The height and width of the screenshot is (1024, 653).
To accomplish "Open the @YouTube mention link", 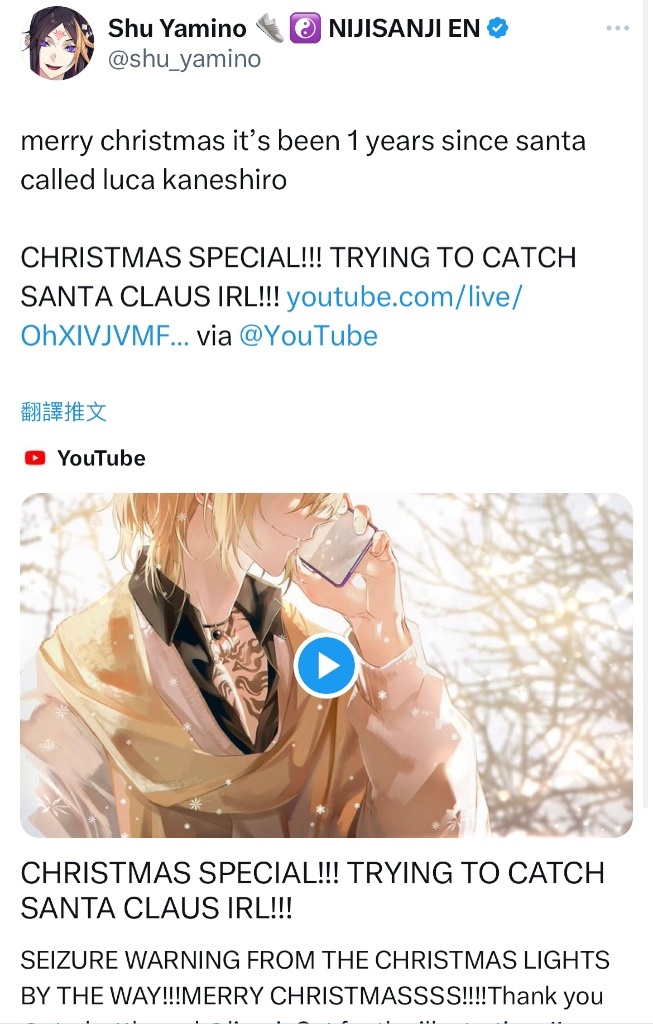I will click(x=308, y=336).
